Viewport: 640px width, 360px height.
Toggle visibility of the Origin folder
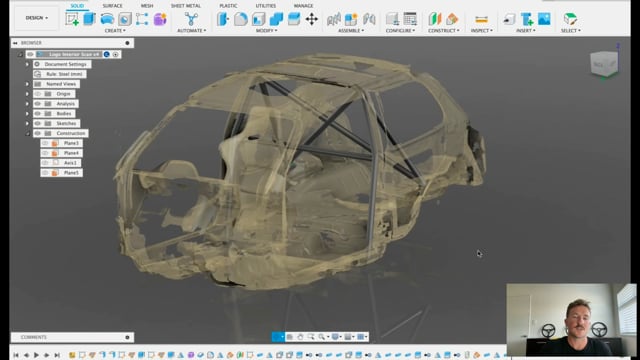click(38, 94)
